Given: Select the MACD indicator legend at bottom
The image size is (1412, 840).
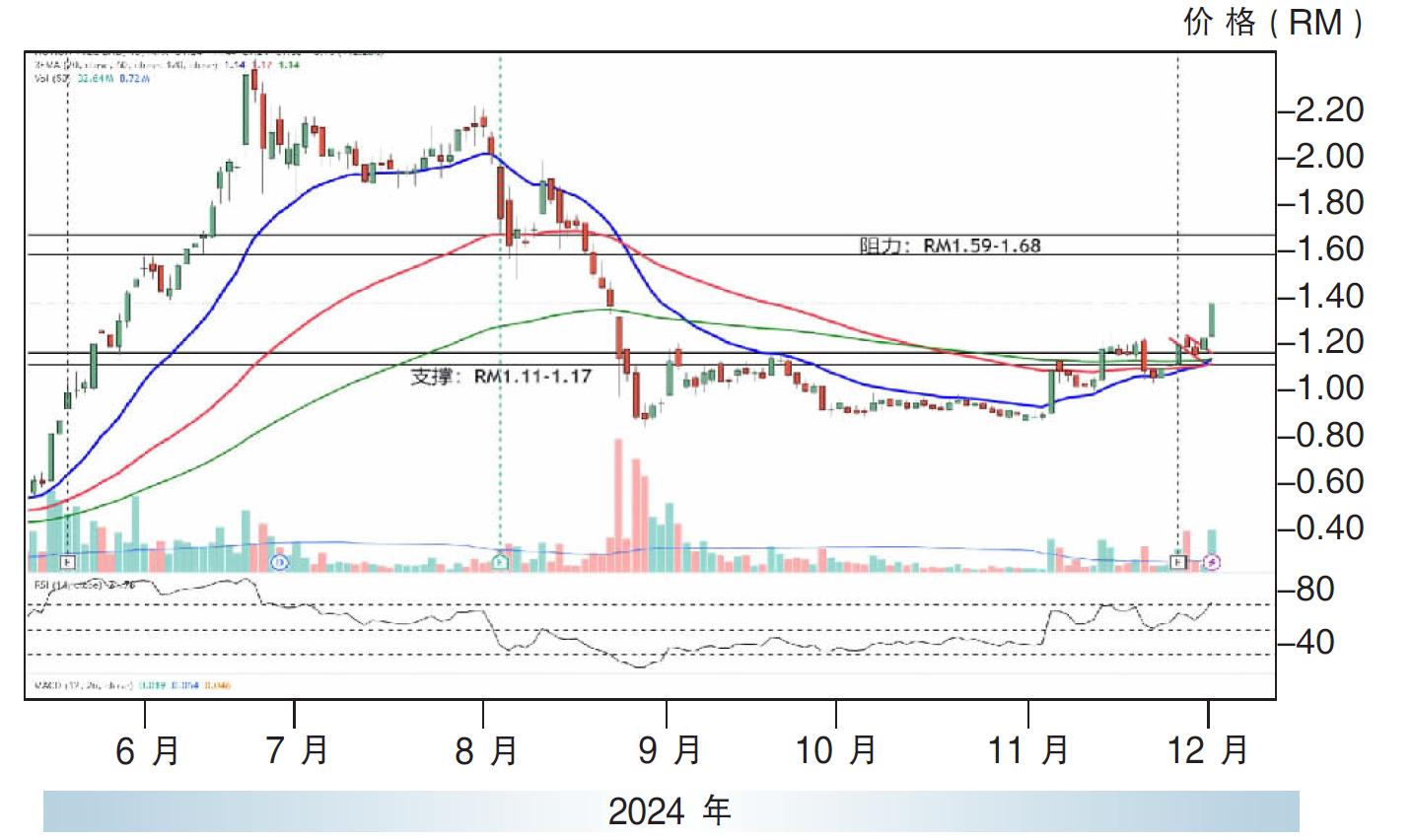Looking at the screenshot, I should (x=131, y=684).
